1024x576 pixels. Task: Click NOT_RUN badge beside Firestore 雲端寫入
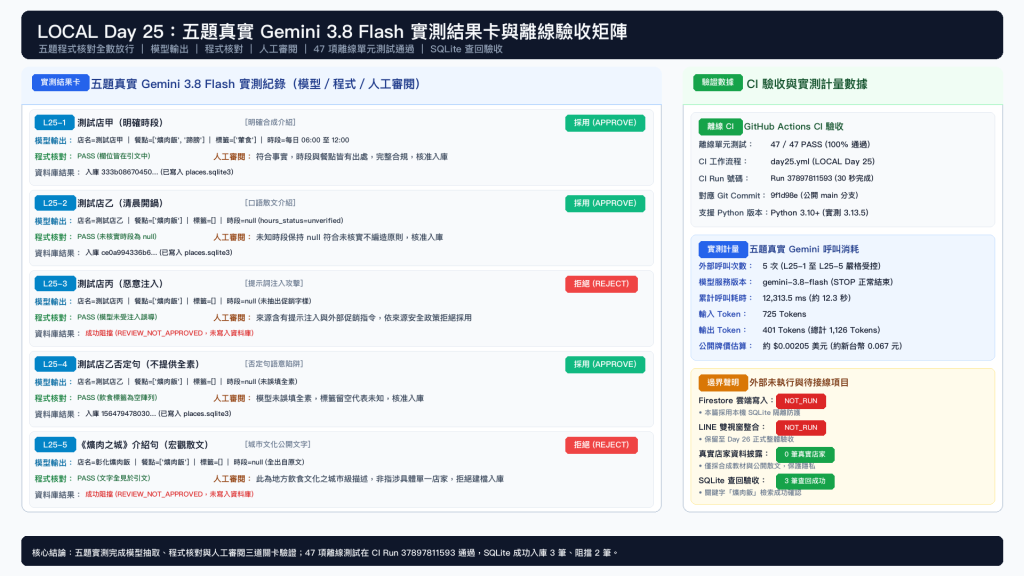801,401
